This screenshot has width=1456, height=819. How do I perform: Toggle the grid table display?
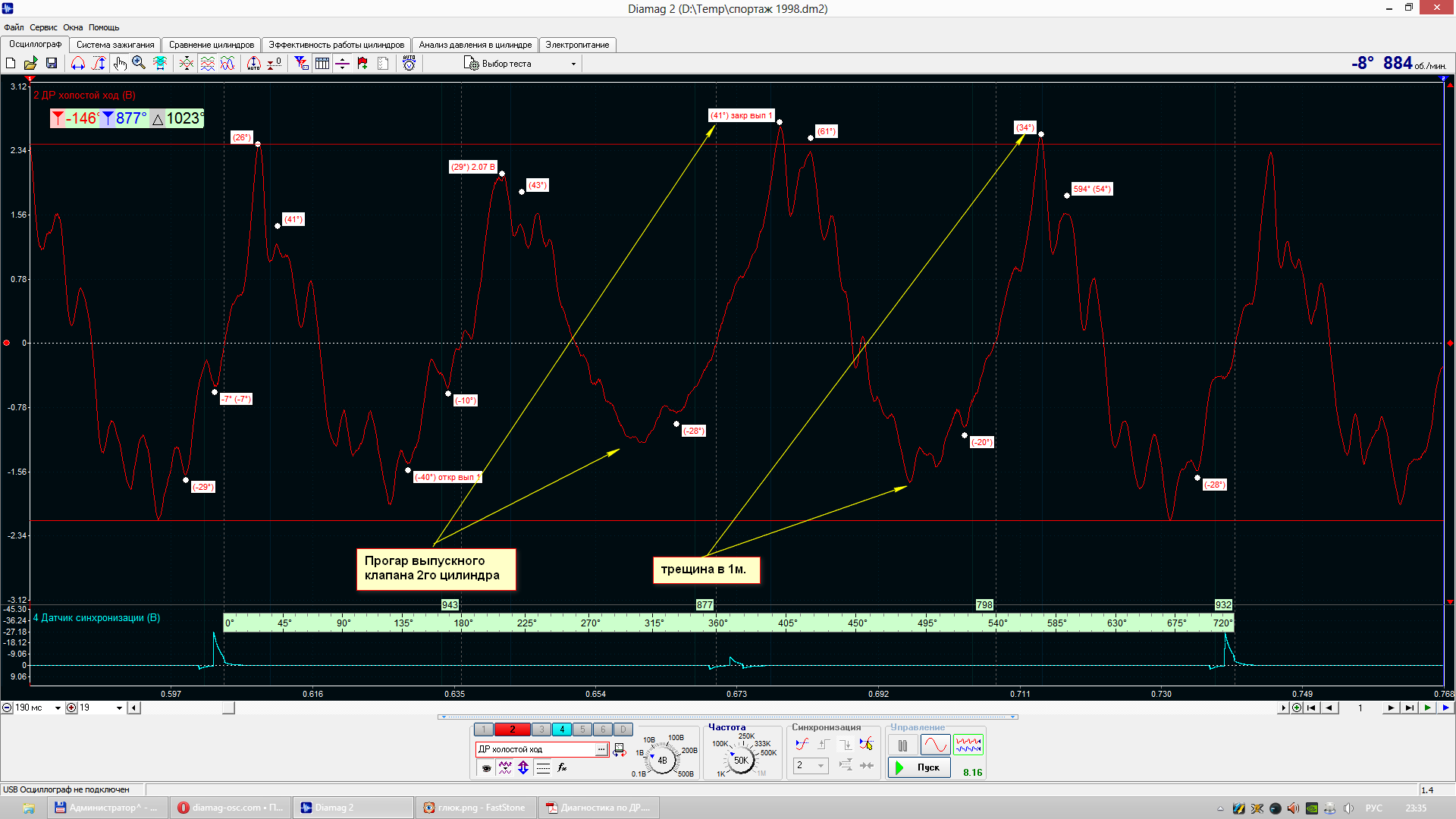click(322, 64)
